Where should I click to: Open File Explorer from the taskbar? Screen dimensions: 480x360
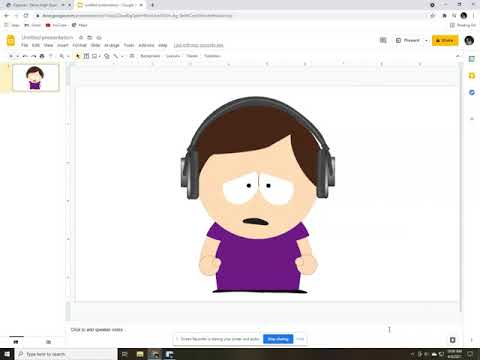click(140, 354)
